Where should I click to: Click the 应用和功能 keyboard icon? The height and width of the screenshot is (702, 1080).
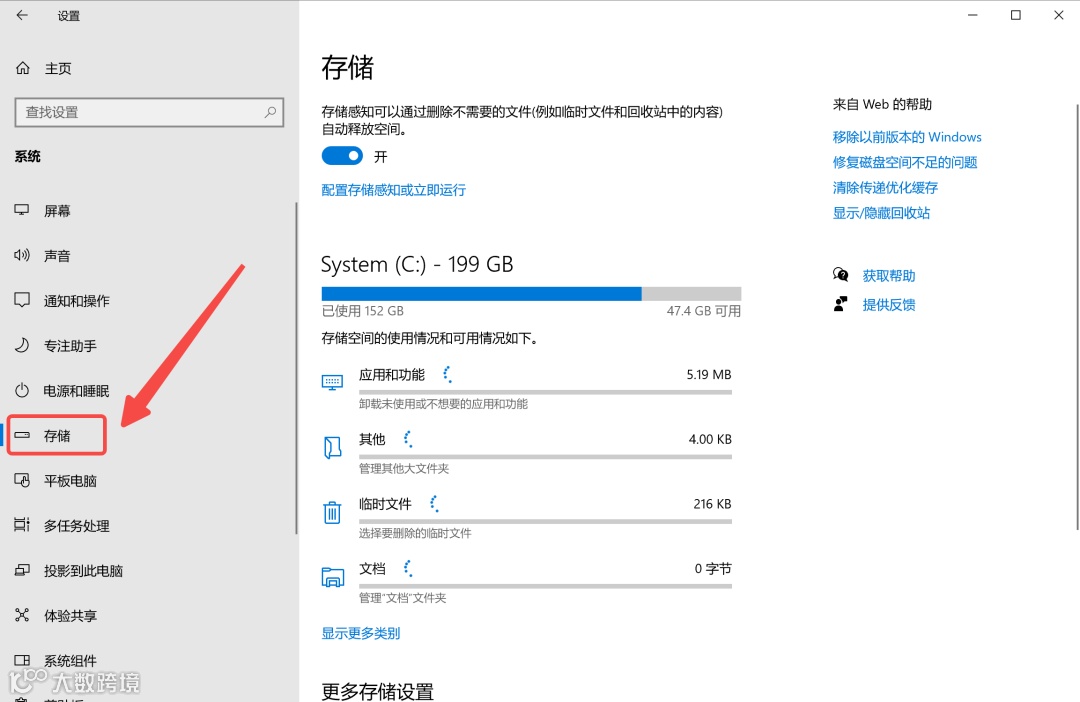point(332,382)
